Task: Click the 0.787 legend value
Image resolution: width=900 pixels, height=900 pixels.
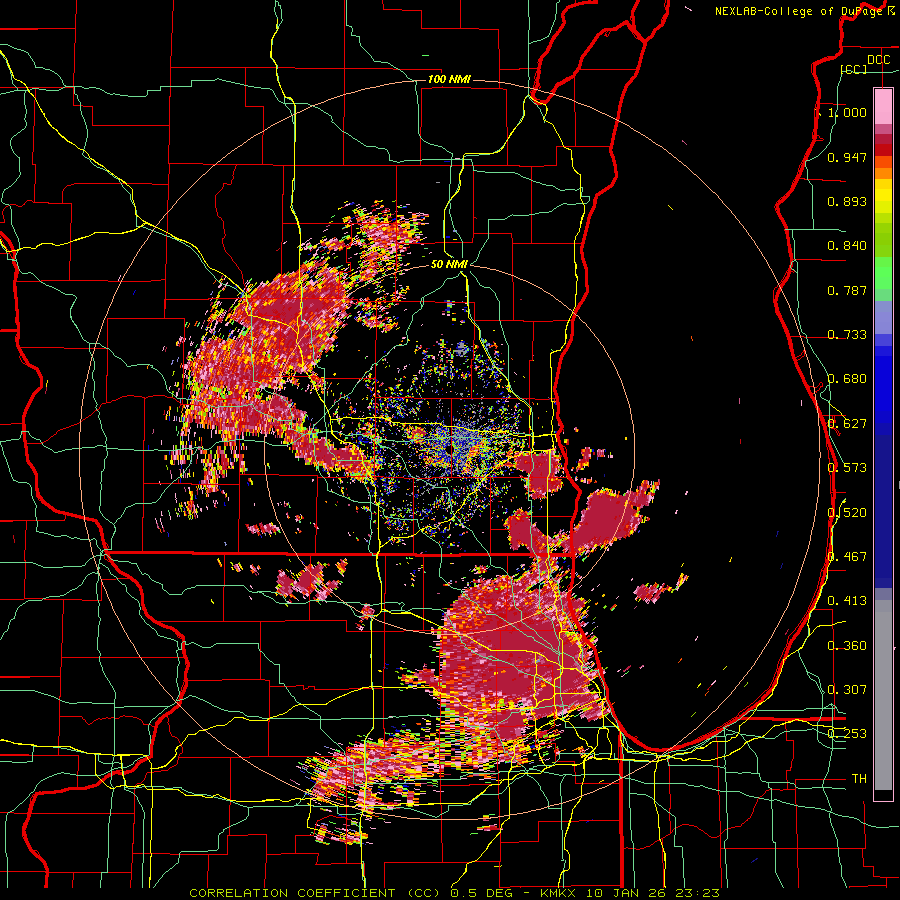Action: 847,290
